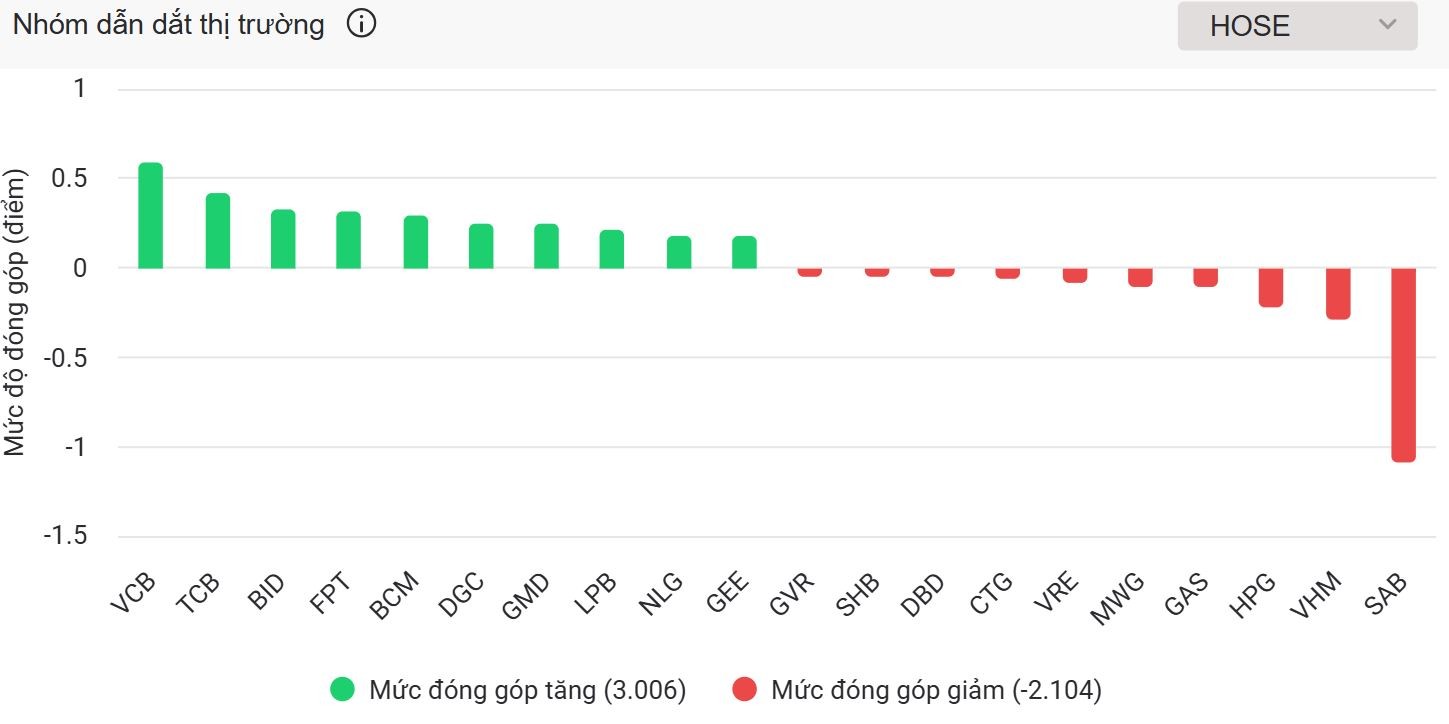Click the dropdown chevron arrow next to HOSE

coord(1387,25)
